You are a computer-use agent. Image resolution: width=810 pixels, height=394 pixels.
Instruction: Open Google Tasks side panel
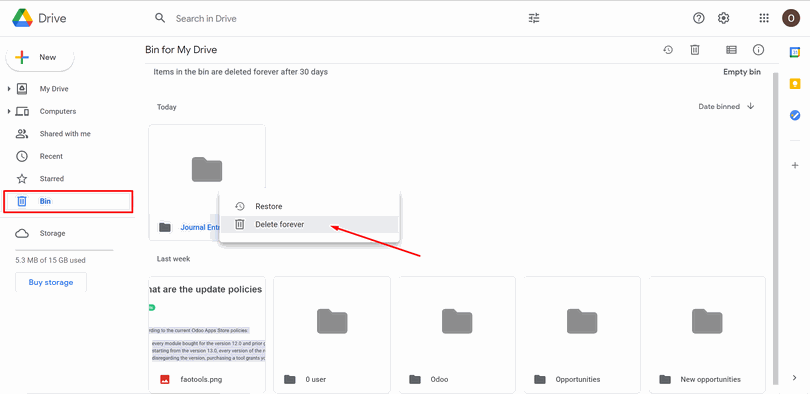pyautogui.click(x=795, y=116)
